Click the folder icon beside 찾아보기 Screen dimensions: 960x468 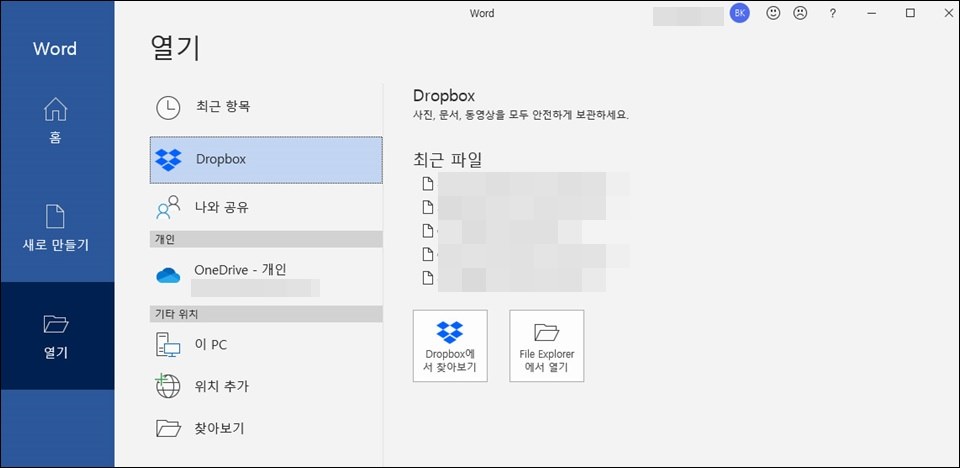click(168, 428)
